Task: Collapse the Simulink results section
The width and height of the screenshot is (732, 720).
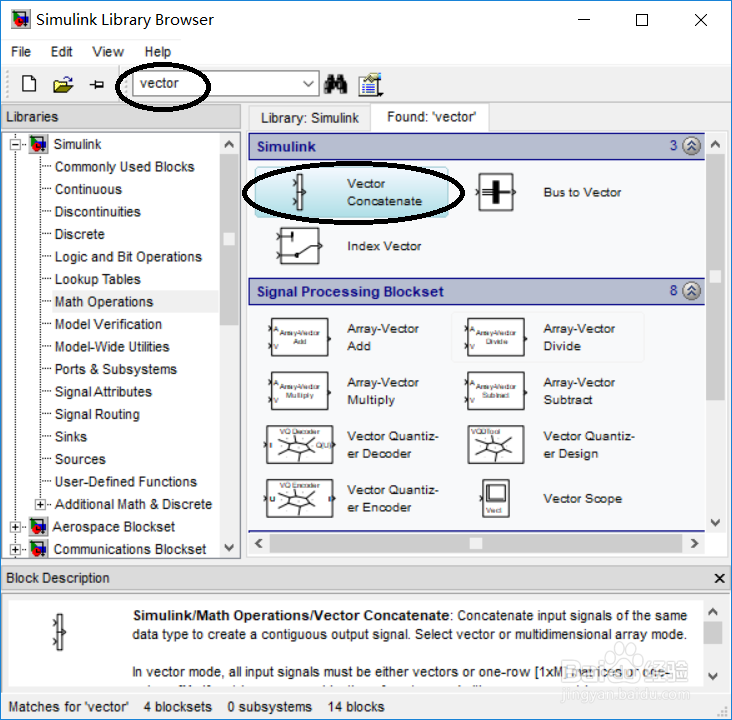Action: pos(691,146)
